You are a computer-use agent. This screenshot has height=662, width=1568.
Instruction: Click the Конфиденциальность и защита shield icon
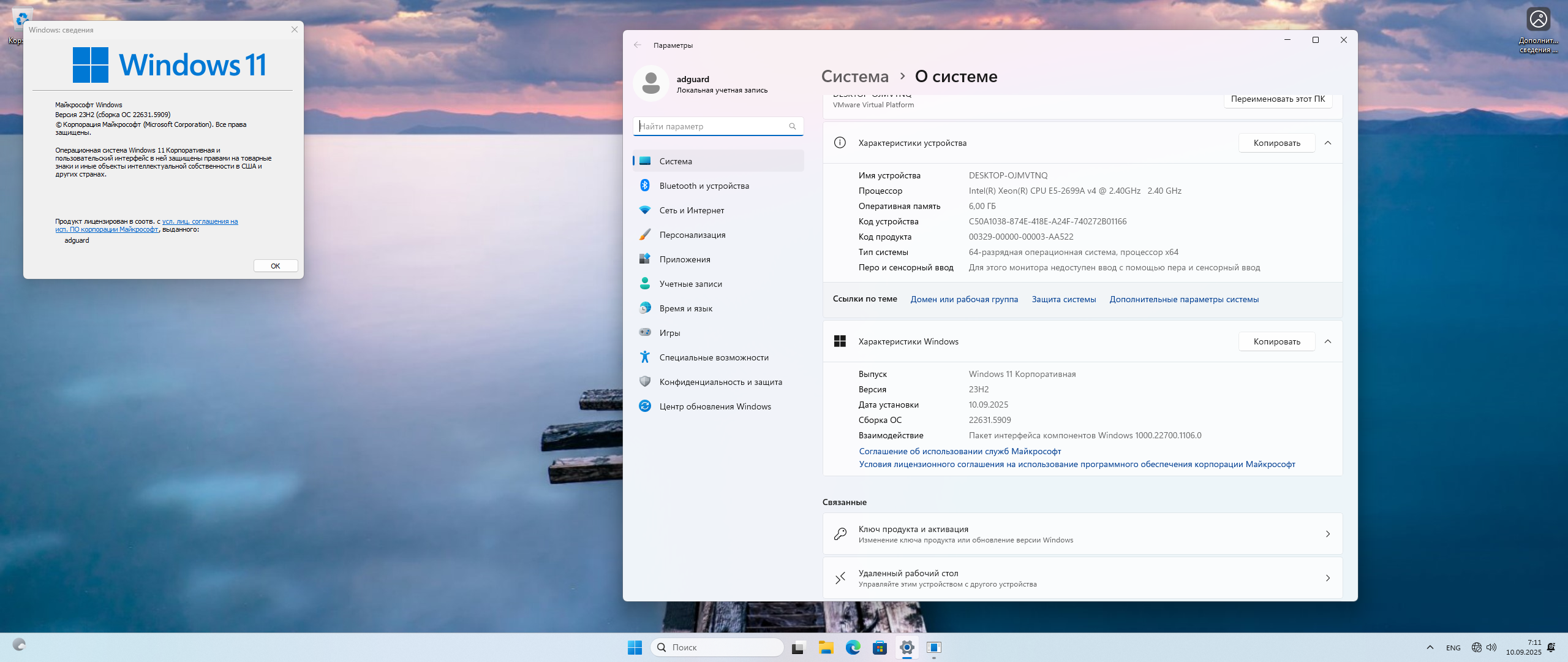[645, 381]
